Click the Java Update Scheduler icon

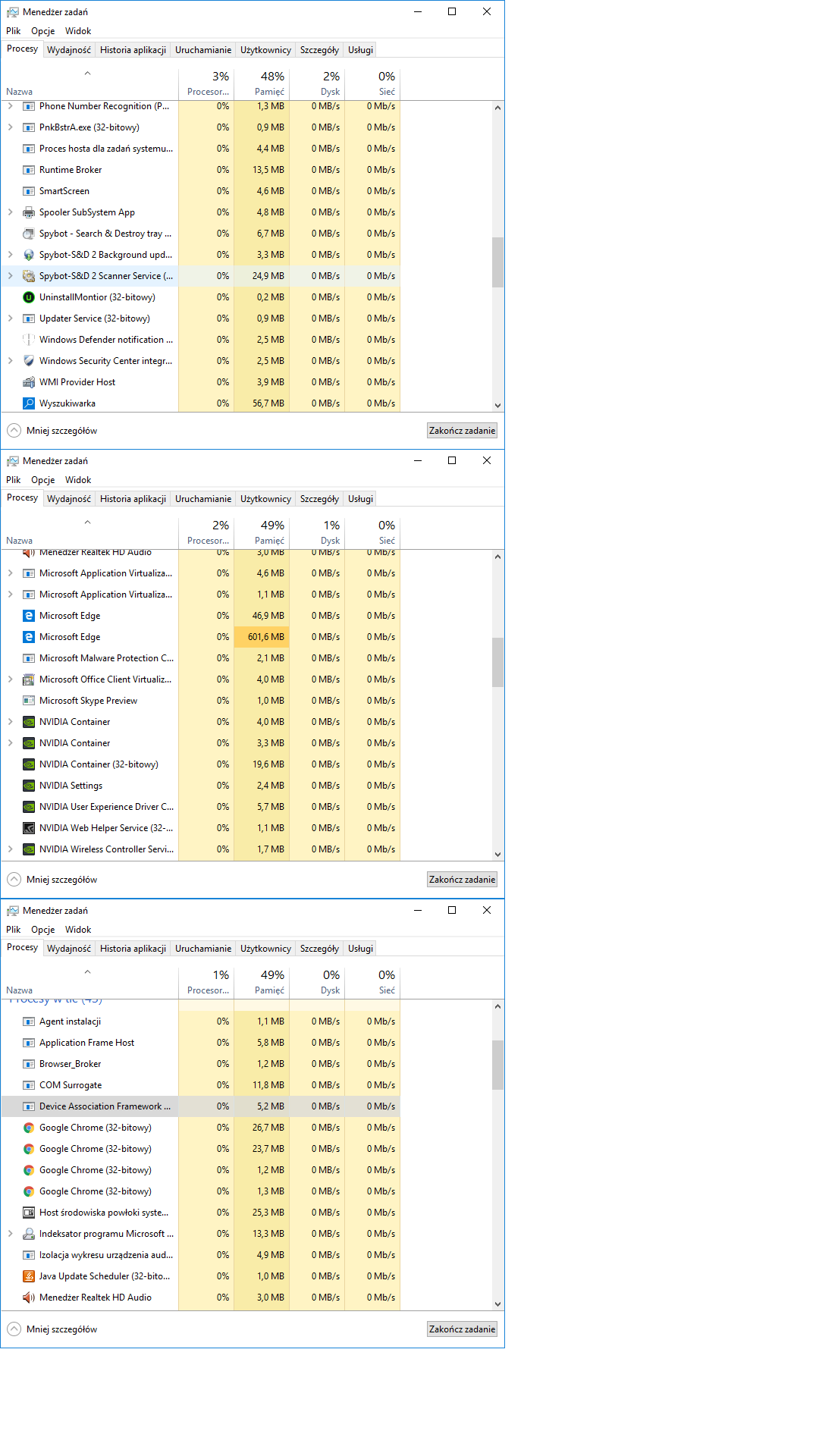tap(29, 1276)
